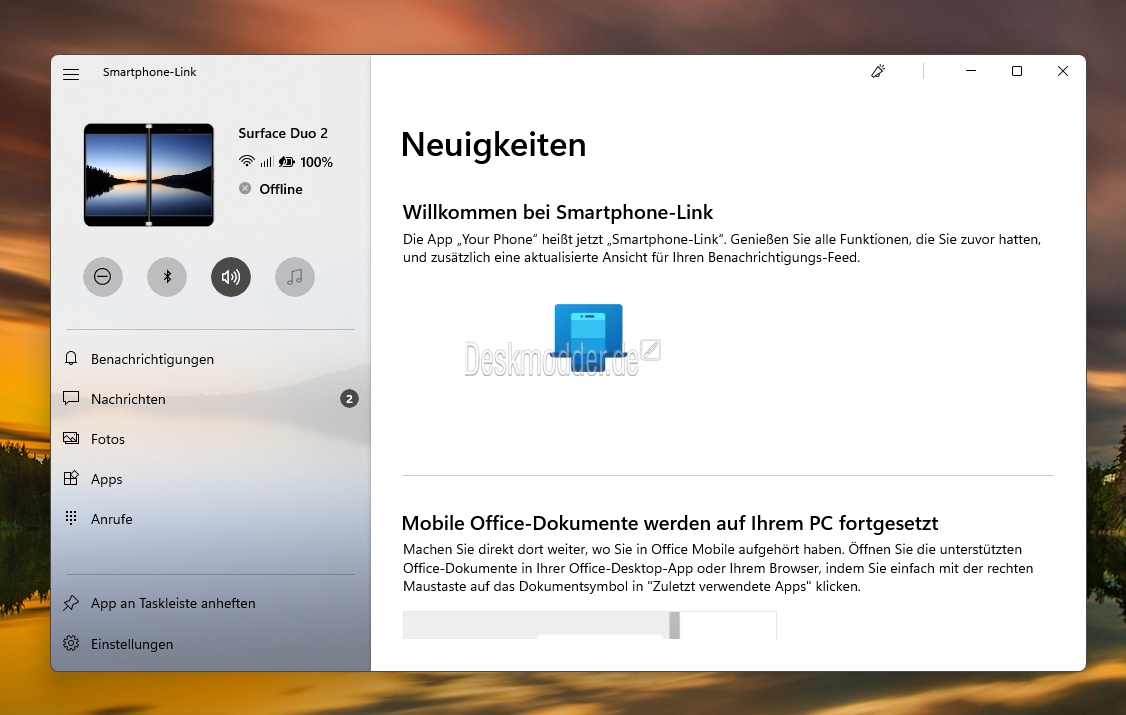Click the party popper Neuigkeiten icon
Viewport: 1126px width, 715px height.
878,71
